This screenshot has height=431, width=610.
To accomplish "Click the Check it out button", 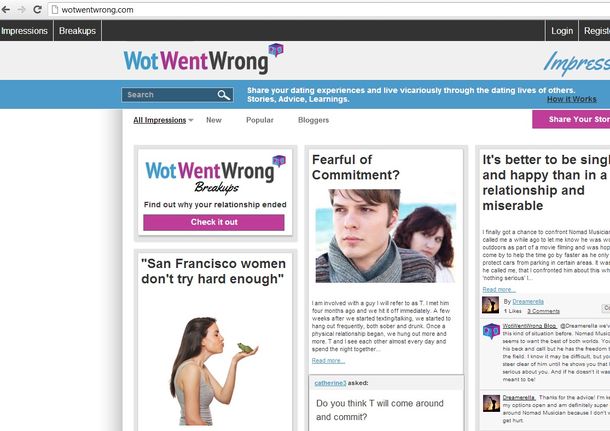I will click(x=214, y=223).
